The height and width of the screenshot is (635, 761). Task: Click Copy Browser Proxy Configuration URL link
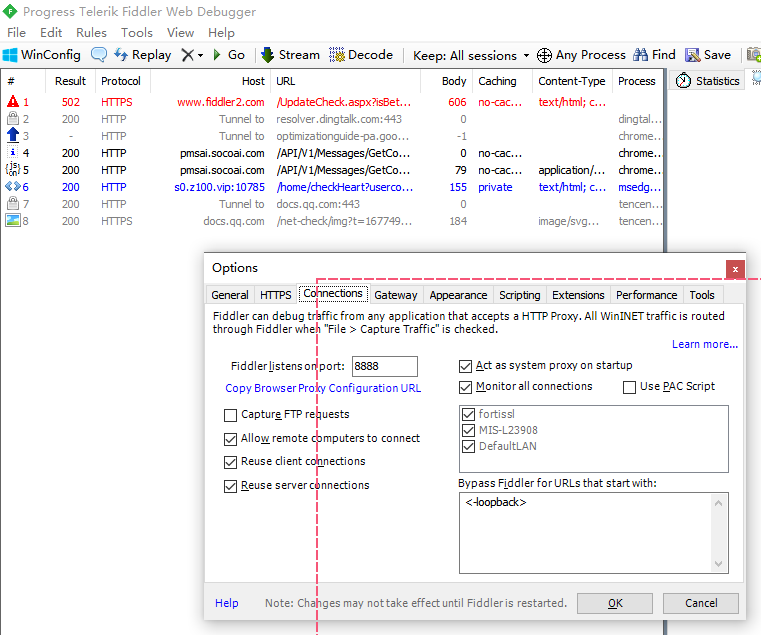coord(323,388)
